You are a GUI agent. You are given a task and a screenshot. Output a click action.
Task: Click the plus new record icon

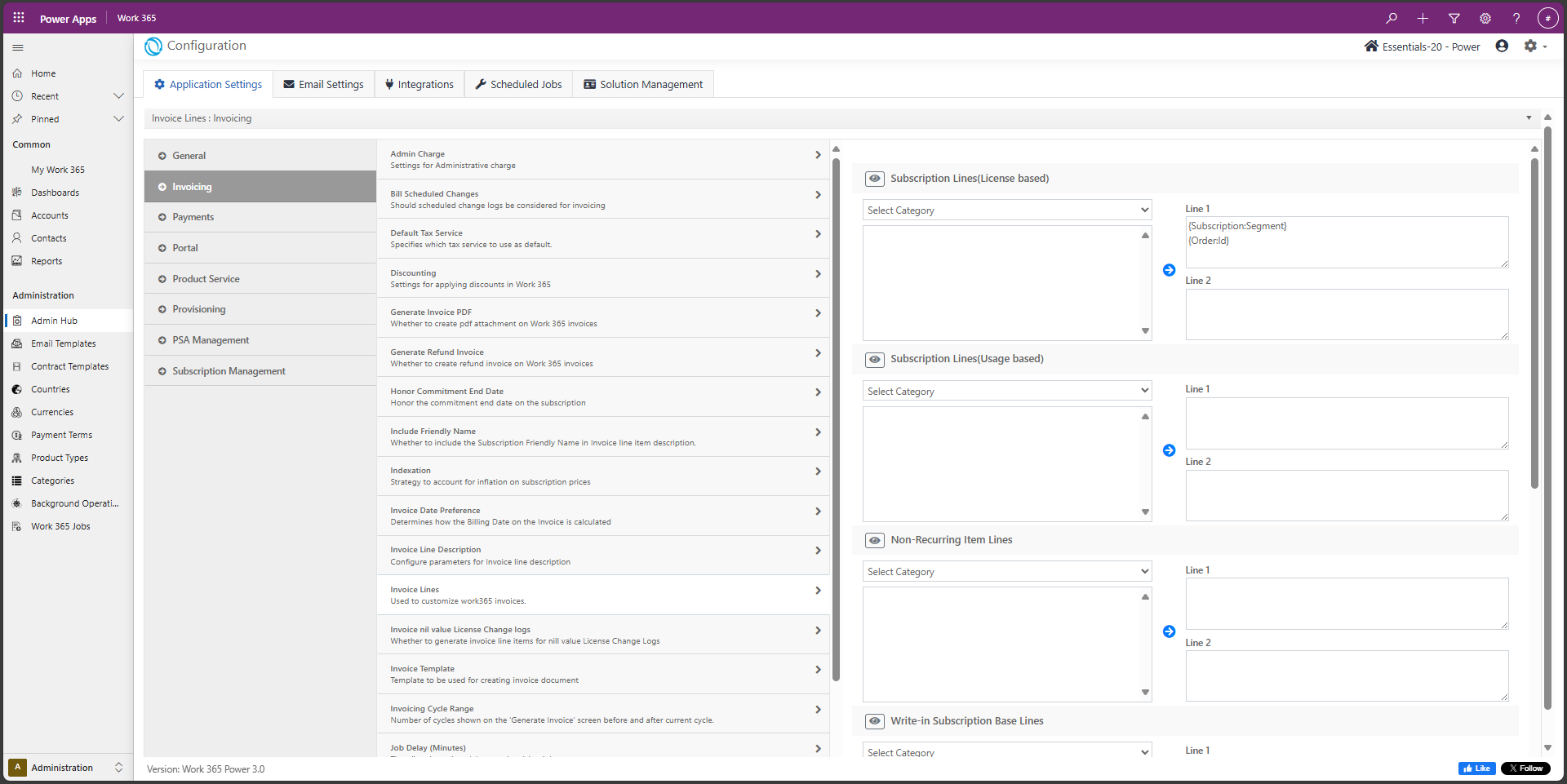(x=1423, y=18)
